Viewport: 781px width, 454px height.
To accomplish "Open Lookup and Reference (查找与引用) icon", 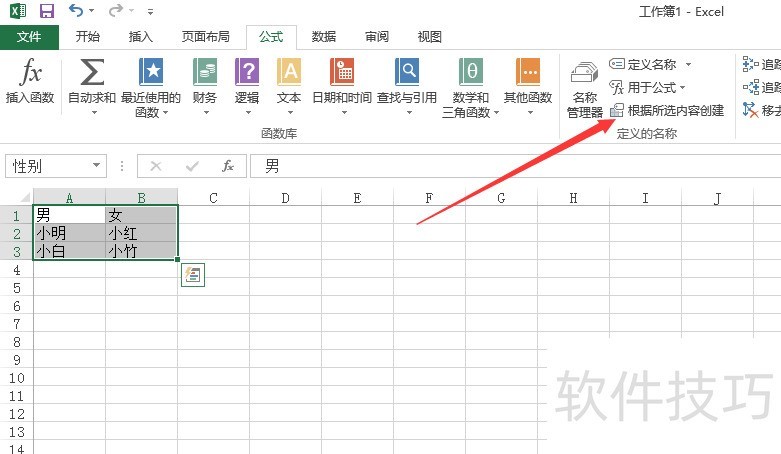I will (407, 72).
